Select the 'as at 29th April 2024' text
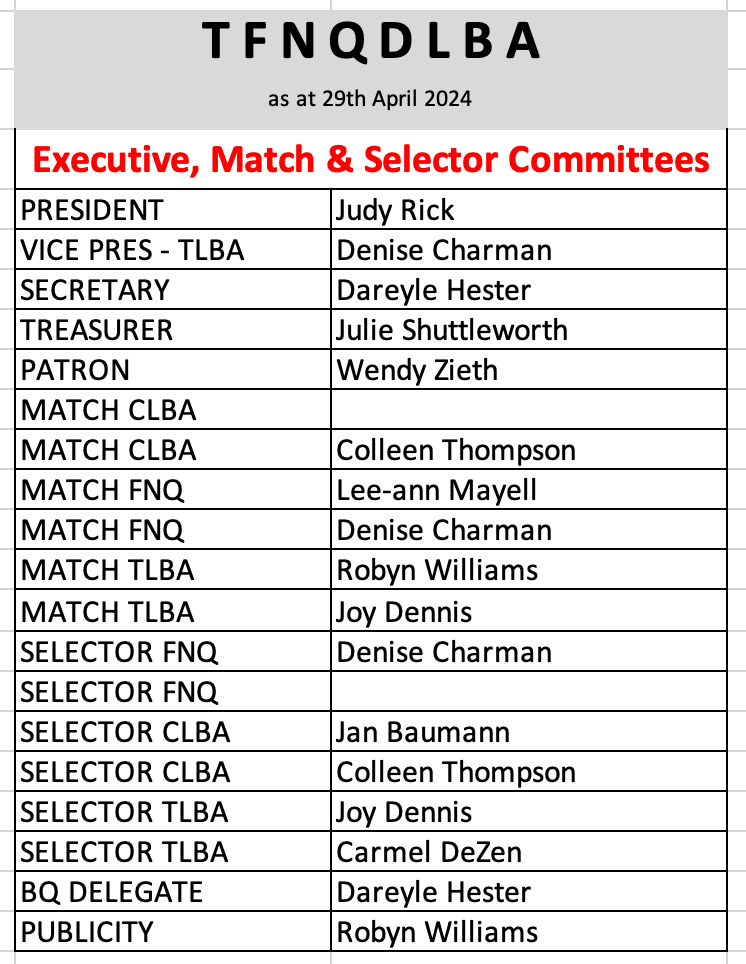The height and width of the screenshot is (964, 746). [370, 99]
